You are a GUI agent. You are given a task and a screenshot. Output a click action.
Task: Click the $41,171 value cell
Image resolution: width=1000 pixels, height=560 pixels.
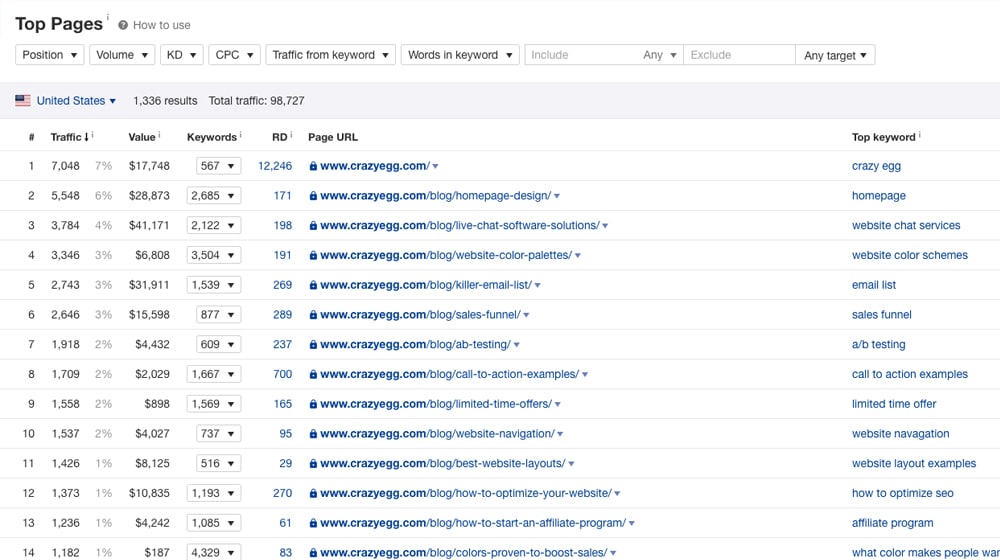tap(149, 225)
